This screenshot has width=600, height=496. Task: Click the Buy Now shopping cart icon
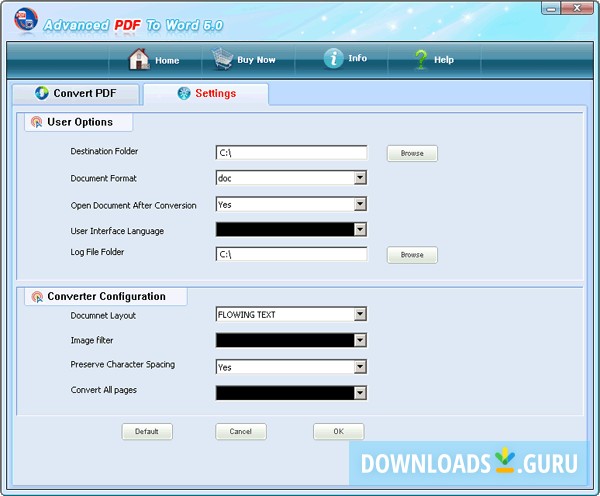click(x=222, y=59)
